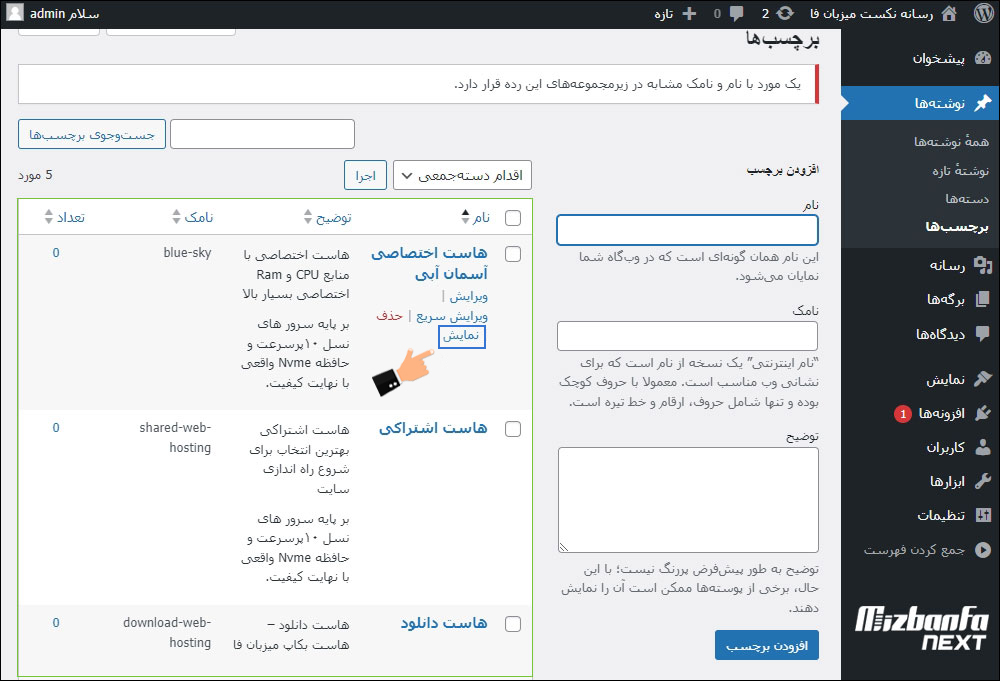The image size is (1000, 681).
Task: Click the WordPress logo icon
Action: click(x=983, y=13)
